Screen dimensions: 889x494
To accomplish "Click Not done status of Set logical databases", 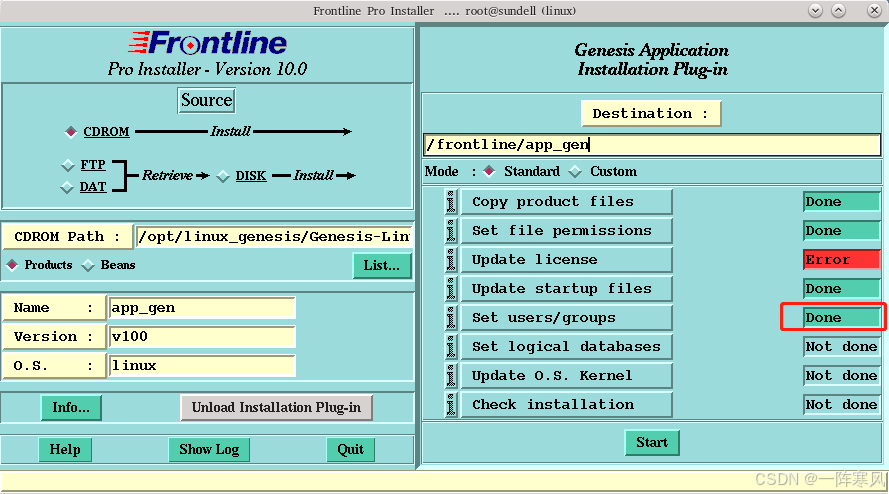I will [841, 347].
